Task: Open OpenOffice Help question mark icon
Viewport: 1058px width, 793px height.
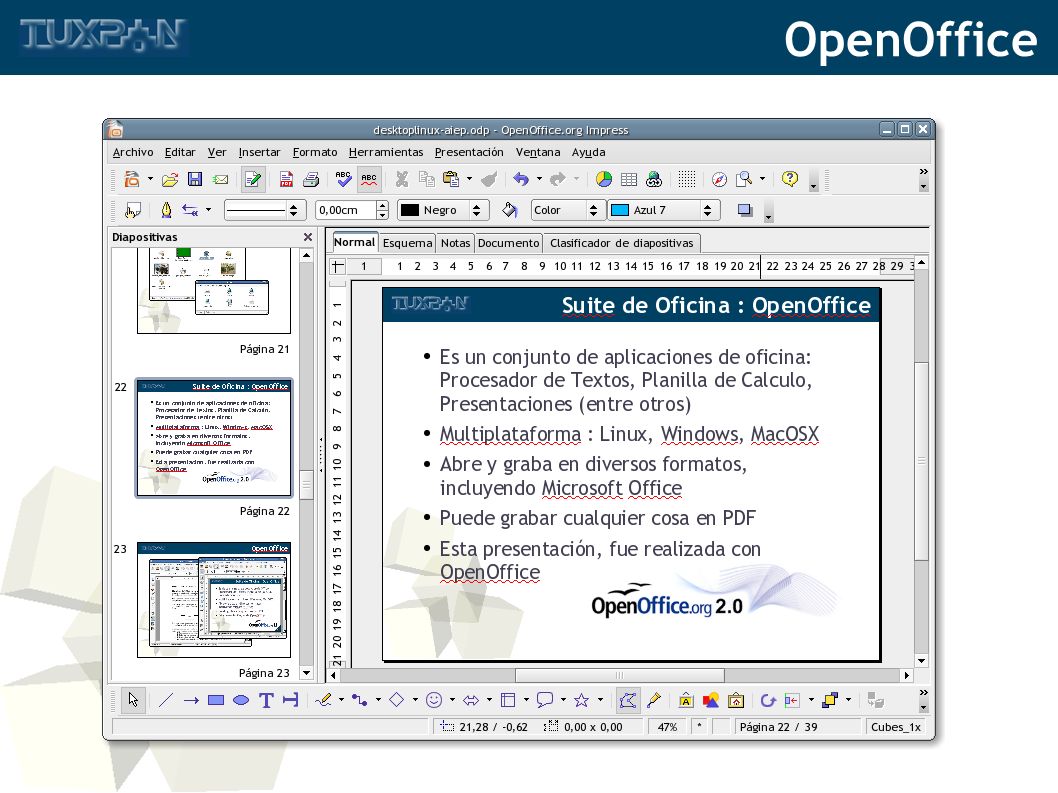Action: pos(789,179)
